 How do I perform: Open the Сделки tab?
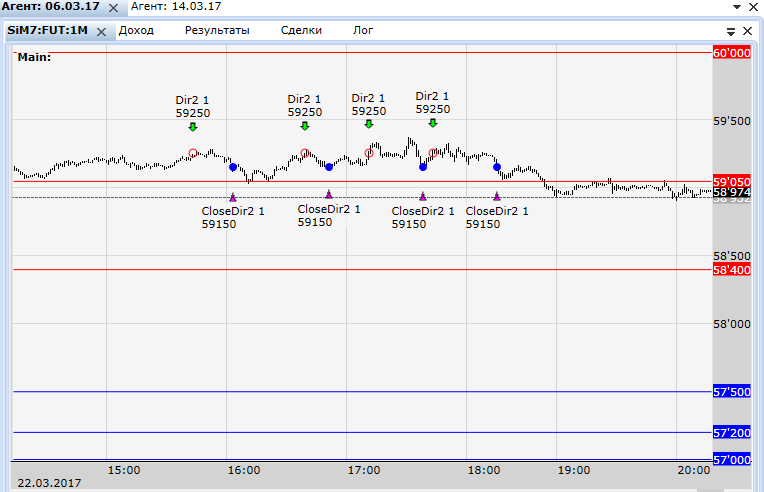(301, 30)
